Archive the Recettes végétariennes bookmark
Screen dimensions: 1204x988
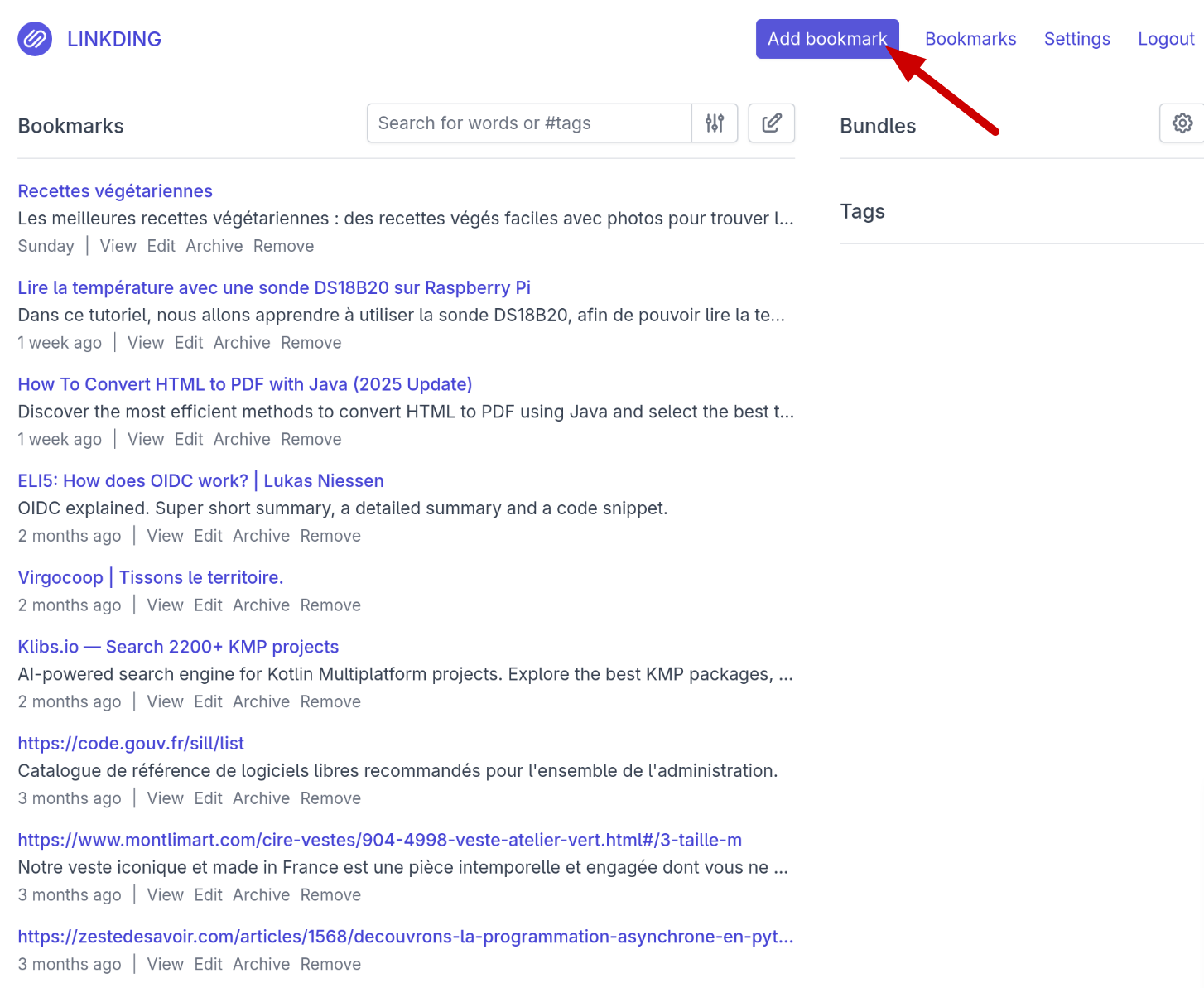(214, 246)
